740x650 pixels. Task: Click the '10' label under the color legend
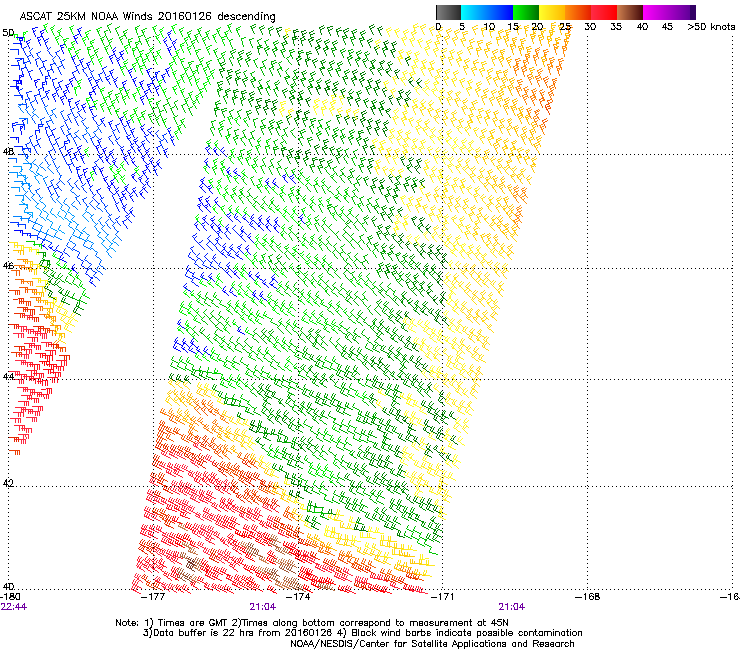(x=489, y=27)
